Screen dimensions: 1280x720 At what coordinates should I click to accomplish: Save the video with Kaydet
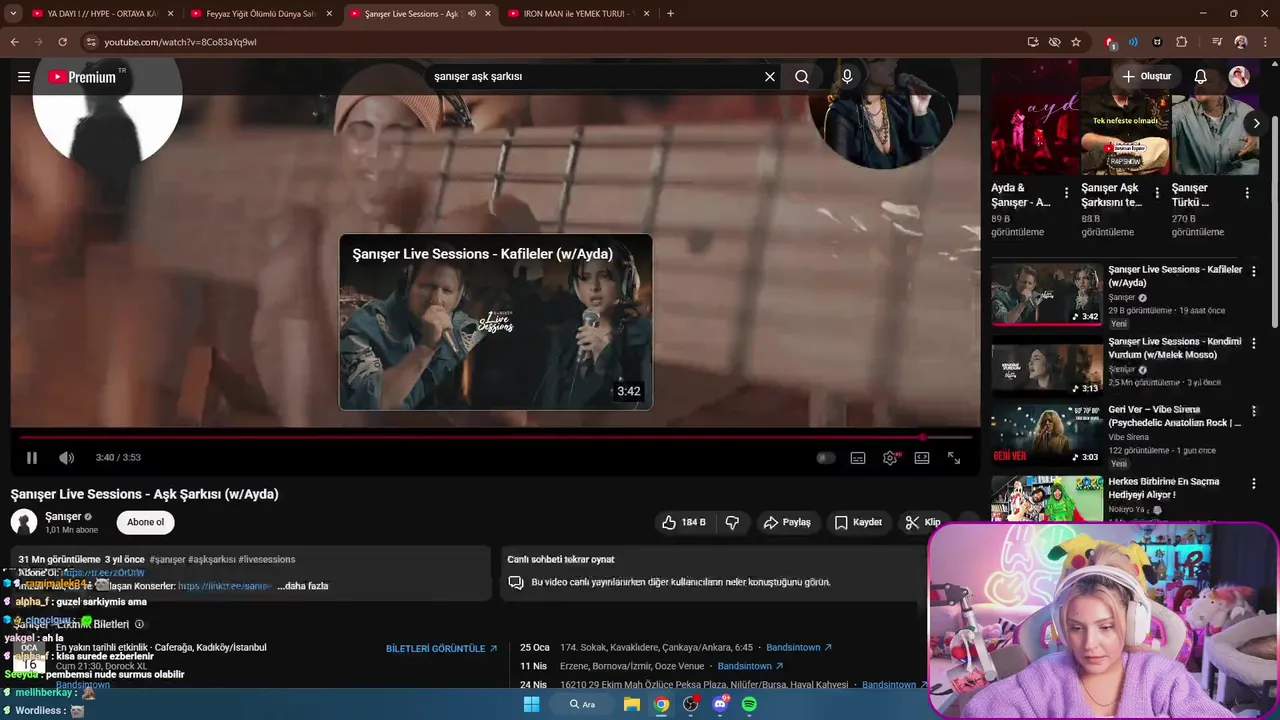click(x=858, y=522)
